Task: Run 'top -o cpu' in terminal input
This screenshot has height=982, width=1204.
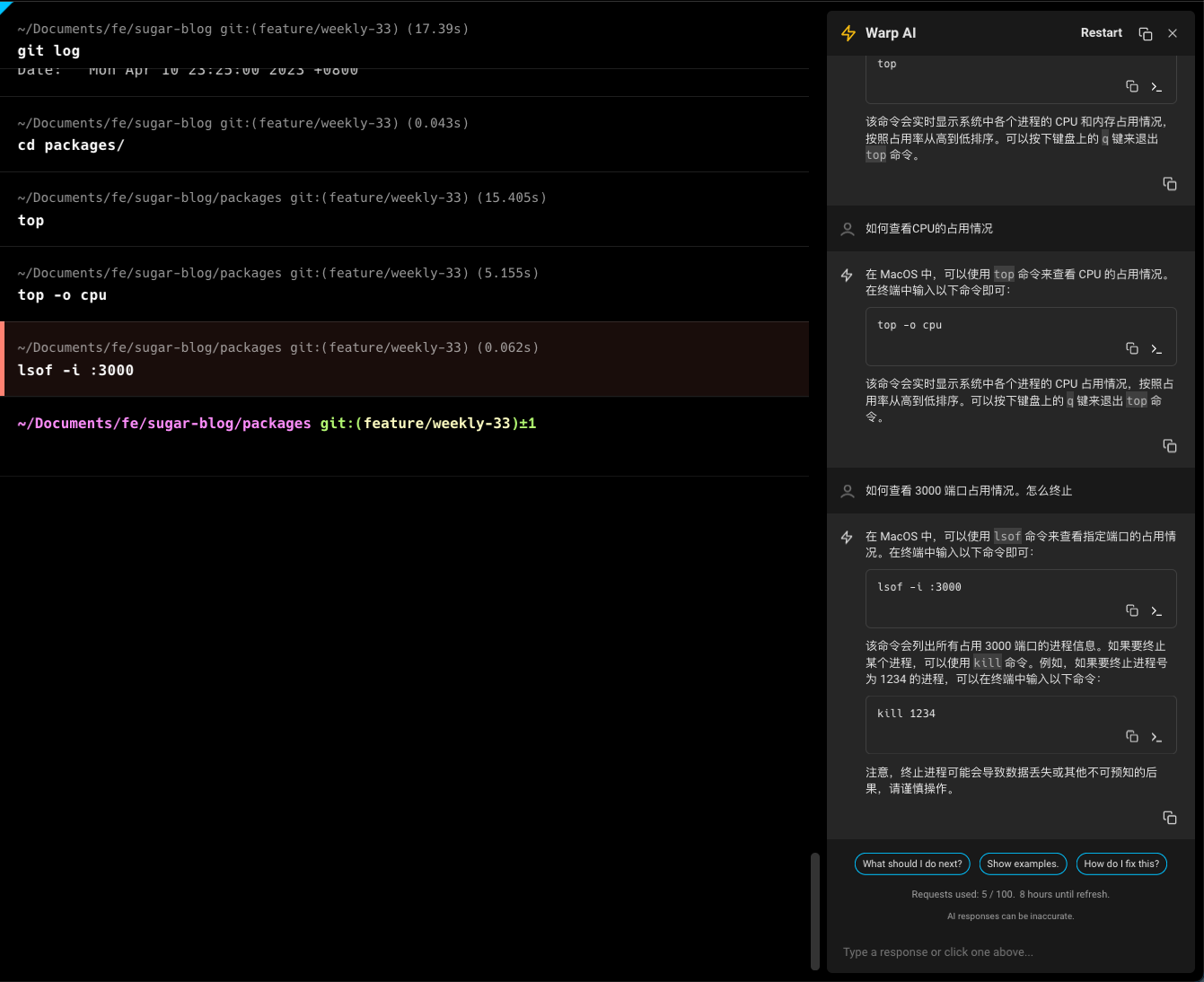Action: click(1156, 348)
